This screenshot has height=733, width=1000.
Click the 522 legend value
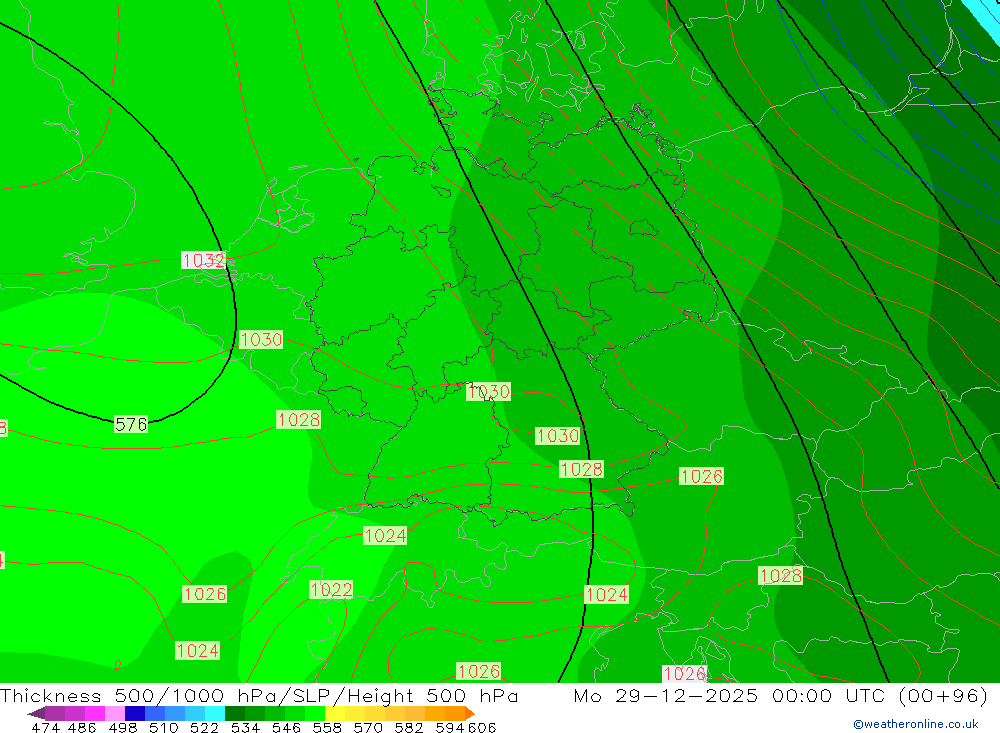click(x=204, y=727)
